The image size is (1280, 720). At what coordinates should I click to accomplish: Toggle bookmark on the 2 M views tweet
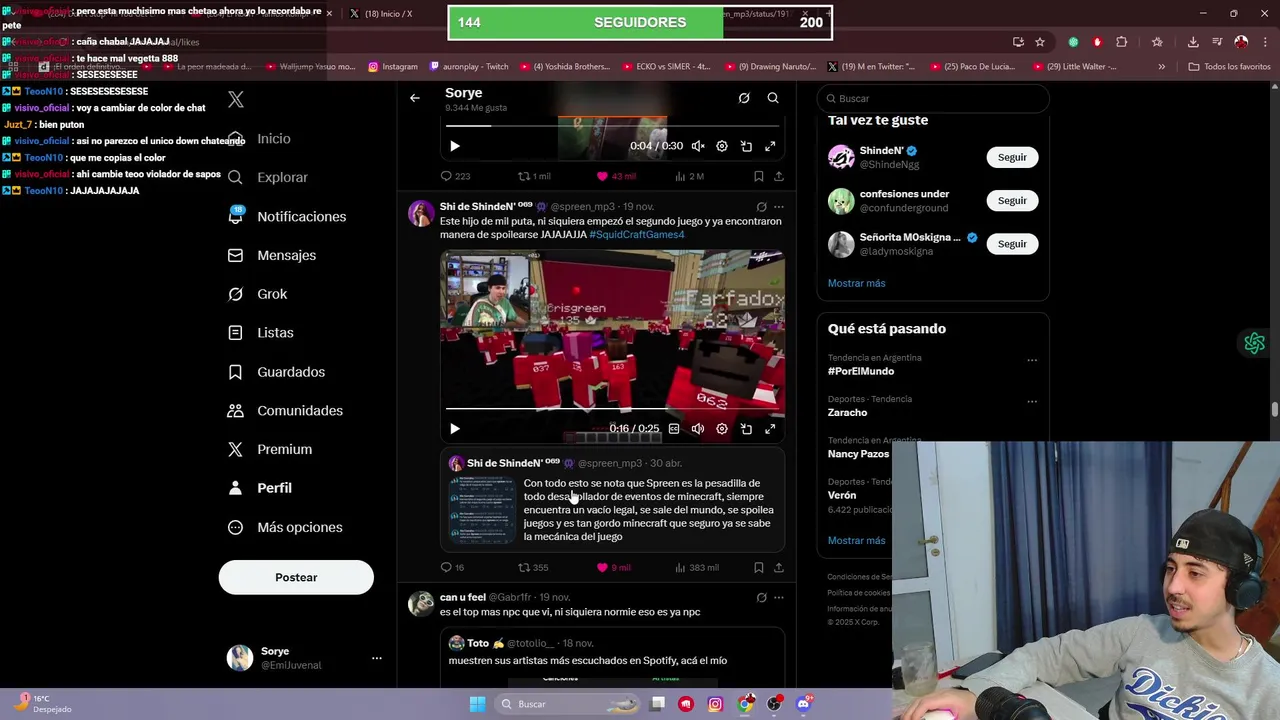click(x=759, y=176)
